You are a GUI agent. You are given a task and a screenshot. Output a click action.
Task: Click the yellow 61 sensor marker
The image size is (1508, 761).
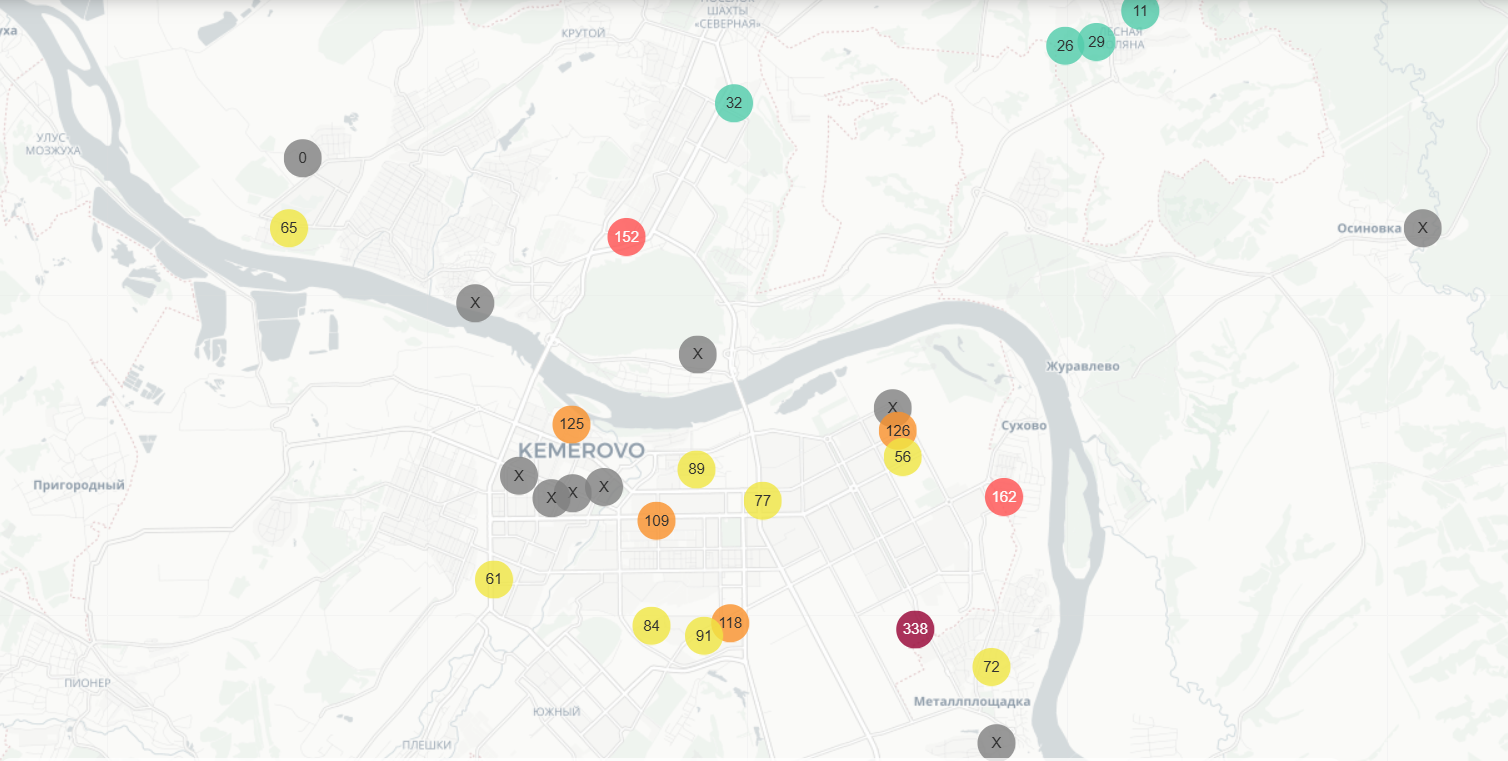493,579
